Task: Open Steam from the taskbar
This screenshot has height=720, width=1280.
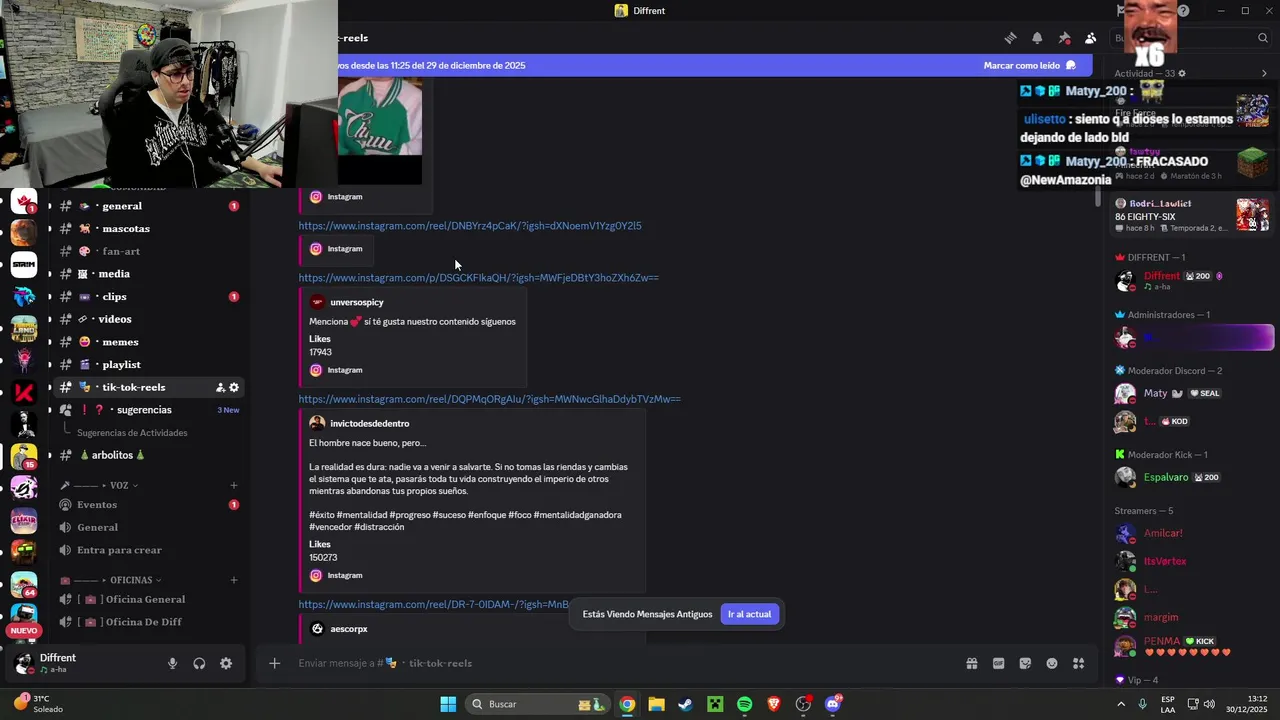Action: point(685,704)
